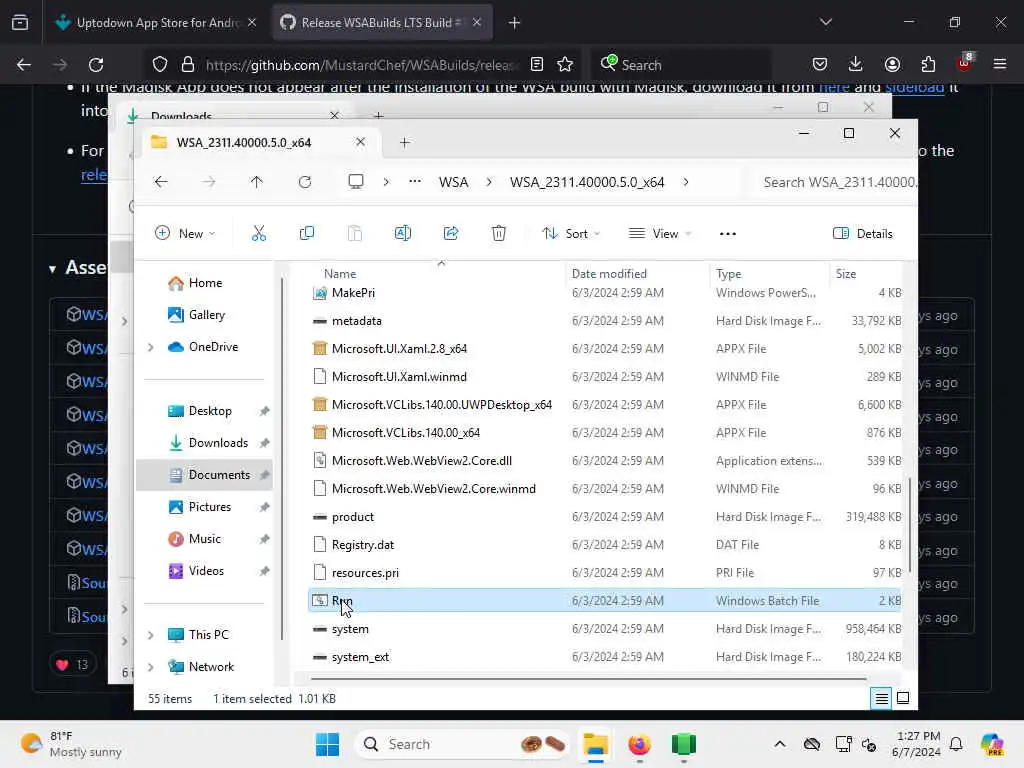The height and width of the screenshot is (768, 1024).
Task: Bookmark this page with the star icon
Action: pos(565,65)
